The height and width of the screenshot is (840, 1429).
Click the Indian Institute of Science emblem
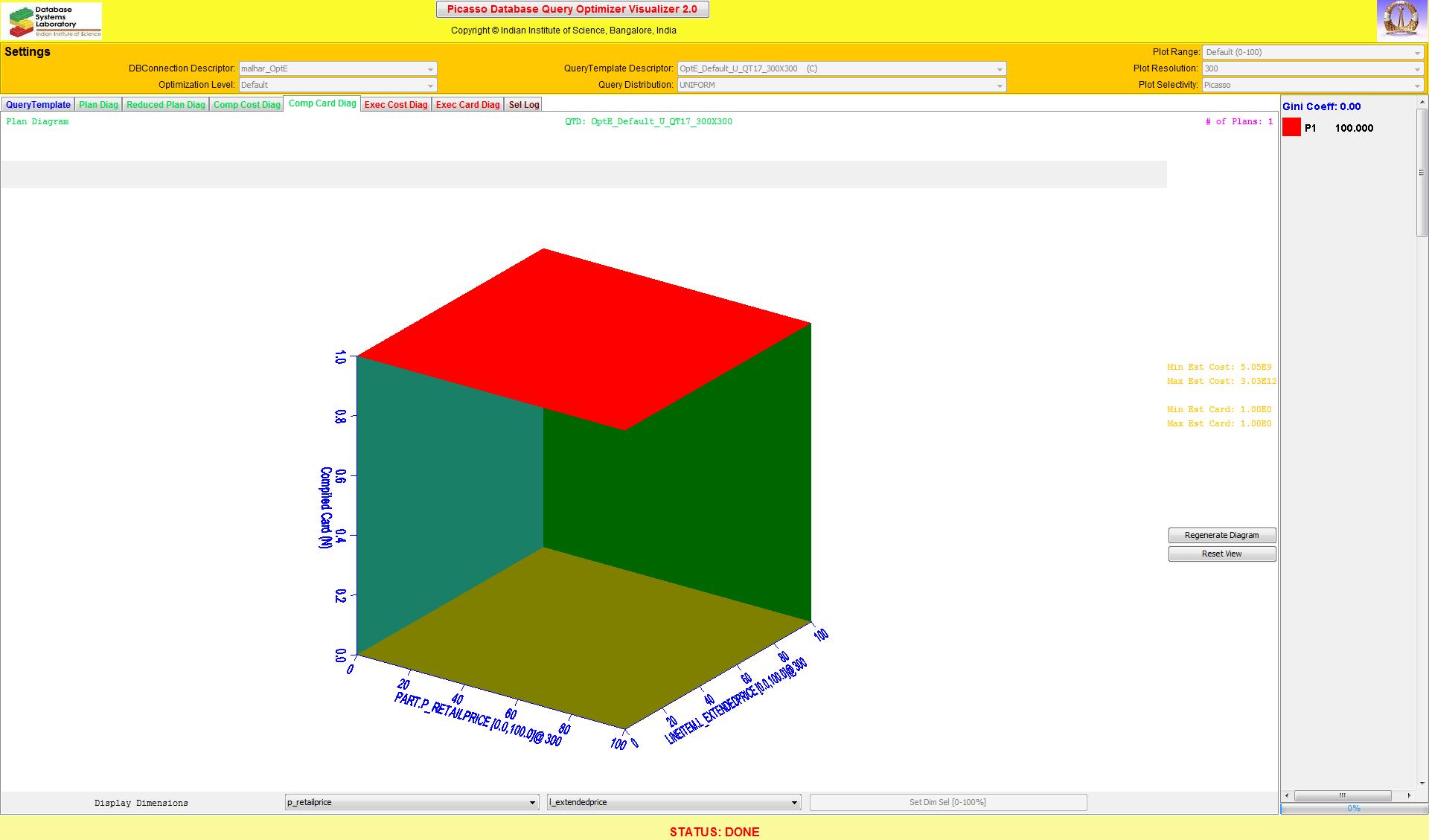pyautogui.click(x=1400, y=21)
